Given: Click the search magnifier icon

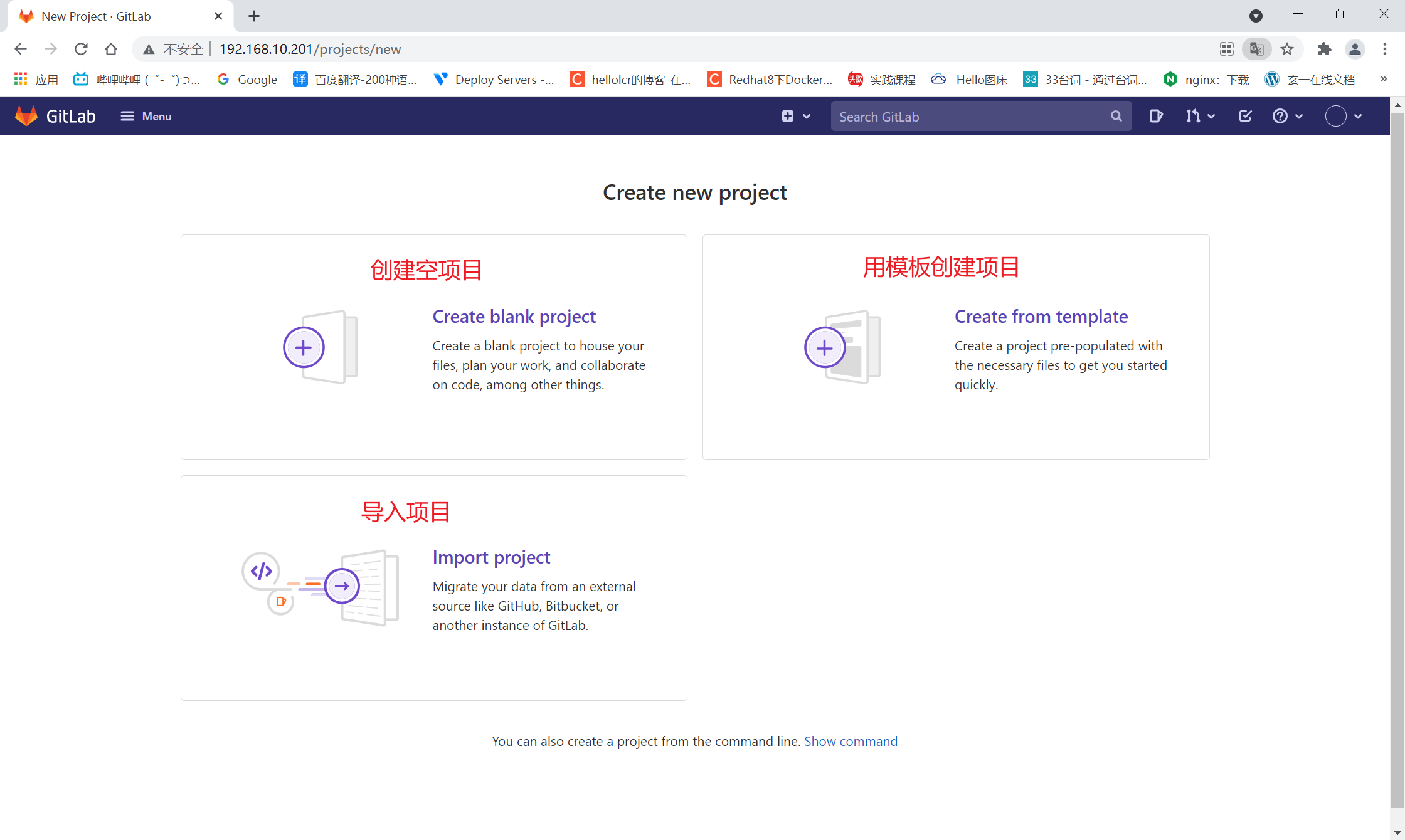Looking at the screenshot, I should point(1116,116).
